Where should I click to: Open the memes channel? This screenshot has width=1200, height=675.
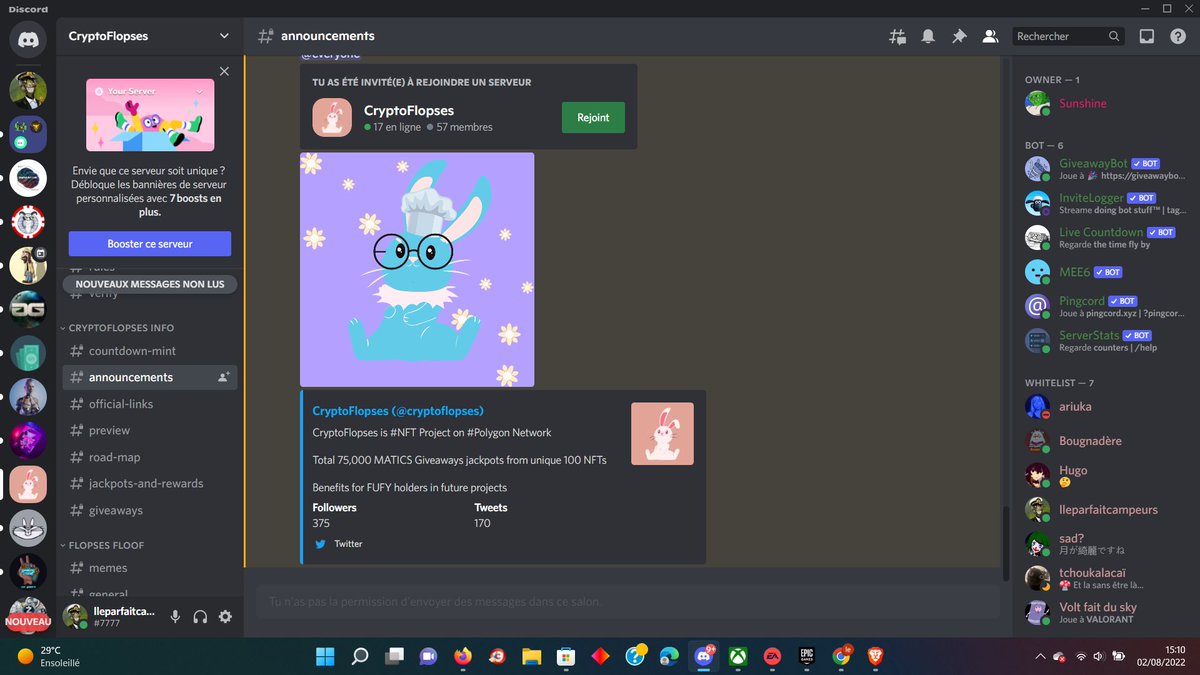point(150,568)
